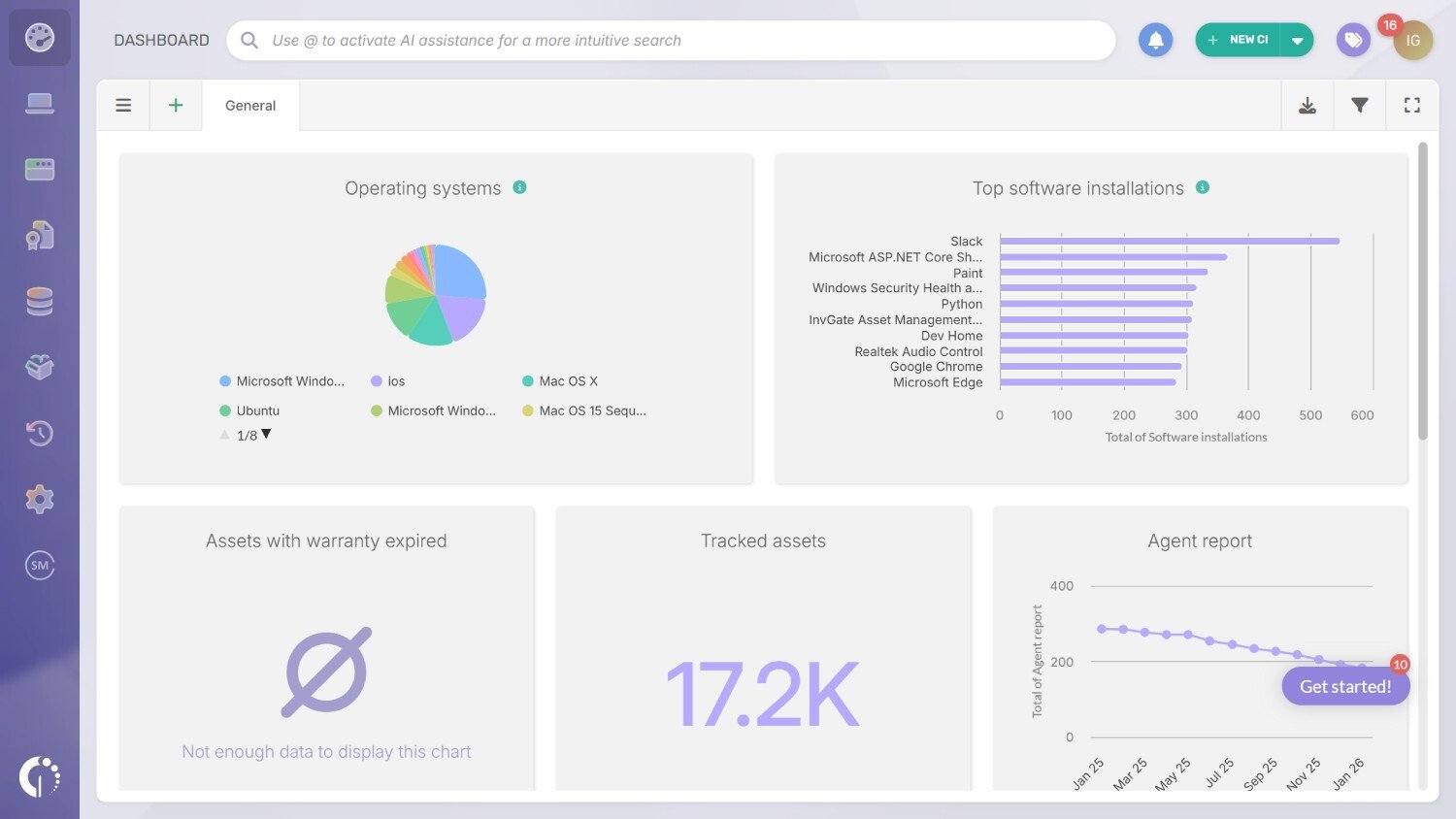The height and width of the screenshot is (819, 1456).
Task: Click the Tags icon near the profile avatar
Action: coord(1353,40)
